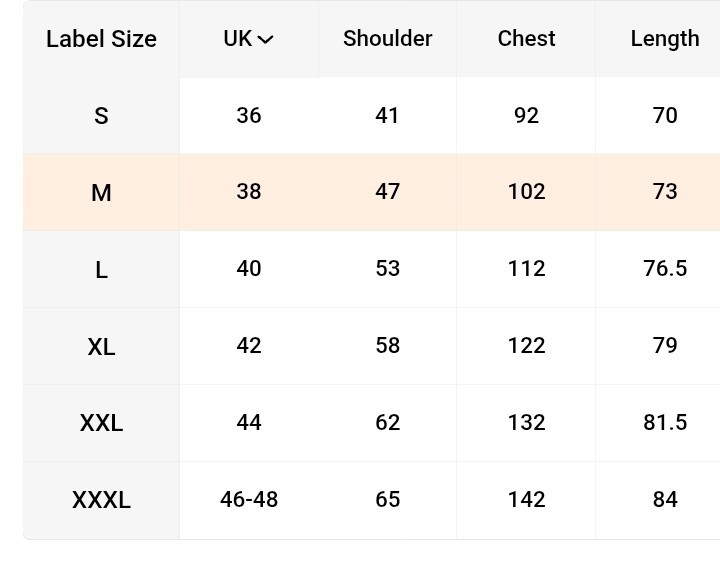Select the L size row label
Image resolution: width=720 pixels, height=564 pixels.
pyautogui.click(x=101, y=270)
